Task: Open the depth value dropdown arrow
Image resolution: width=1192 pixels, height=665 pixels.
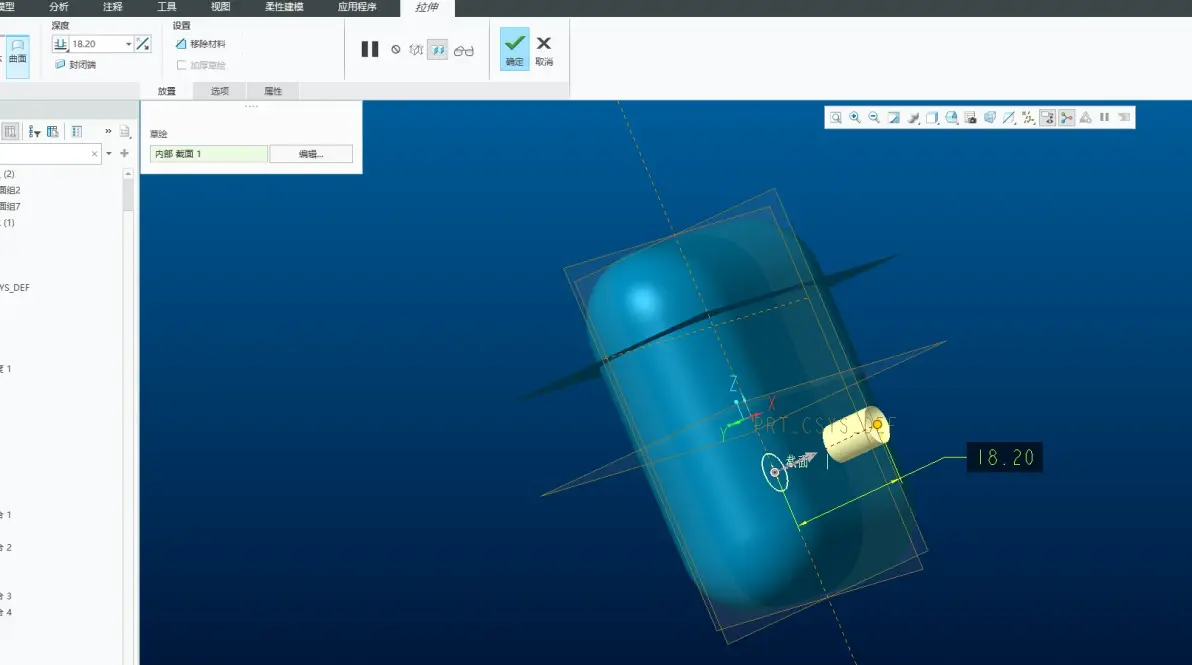Action: point(128,44)
